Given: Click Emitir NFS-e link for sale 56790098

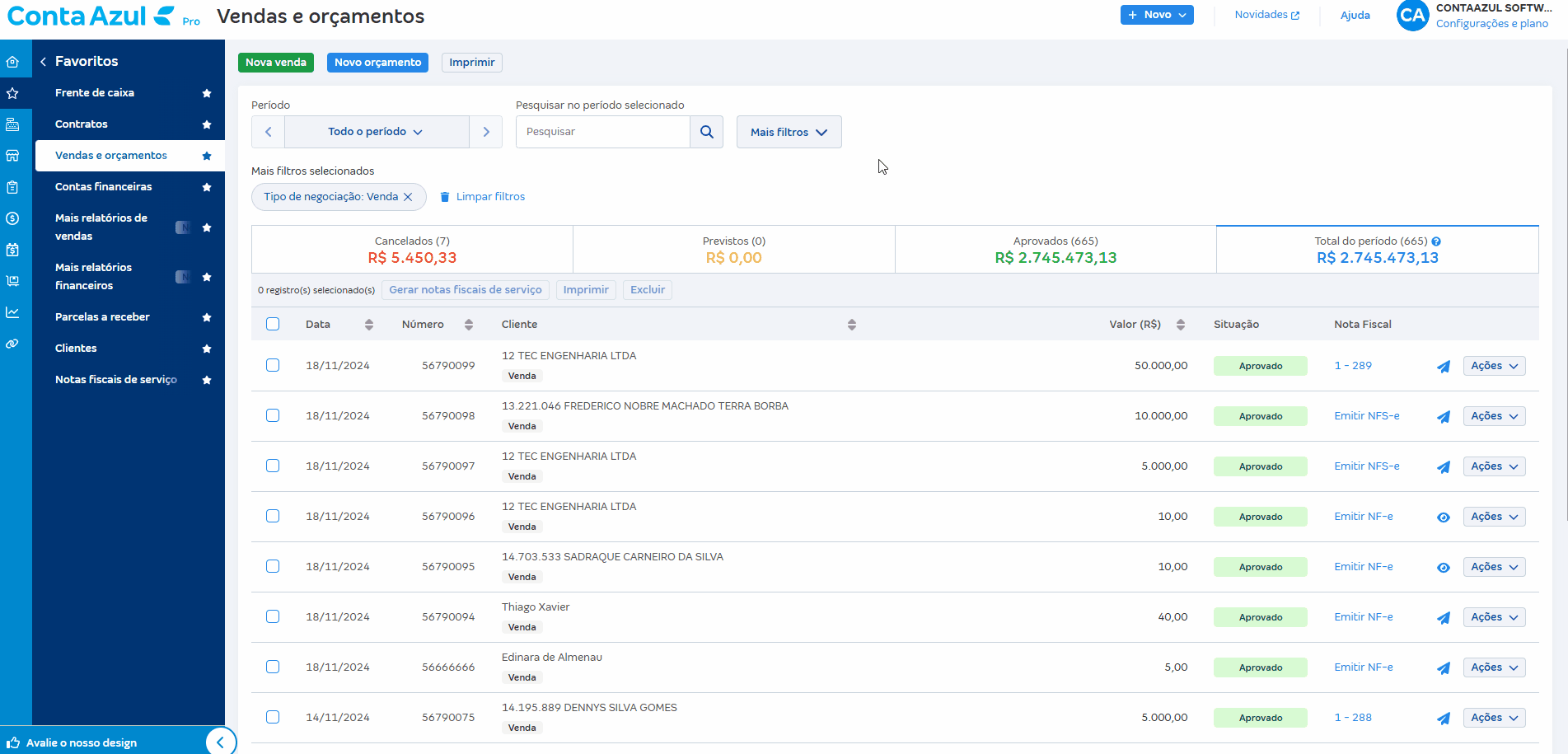Looking at the screenshot, I should (x=1366, y=416).
